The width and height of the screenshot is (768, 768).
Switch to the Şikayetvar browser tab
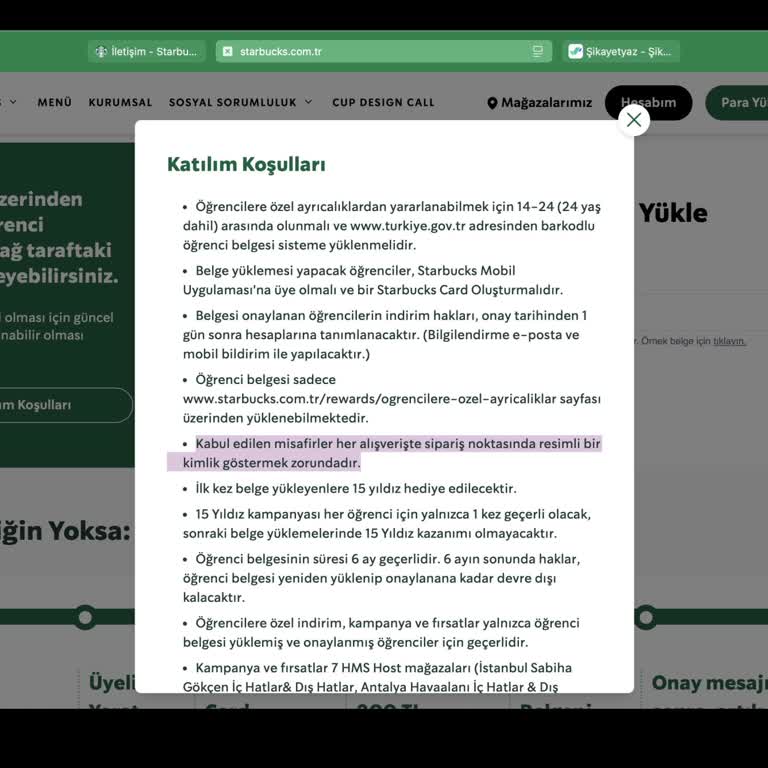click(621, 51)
